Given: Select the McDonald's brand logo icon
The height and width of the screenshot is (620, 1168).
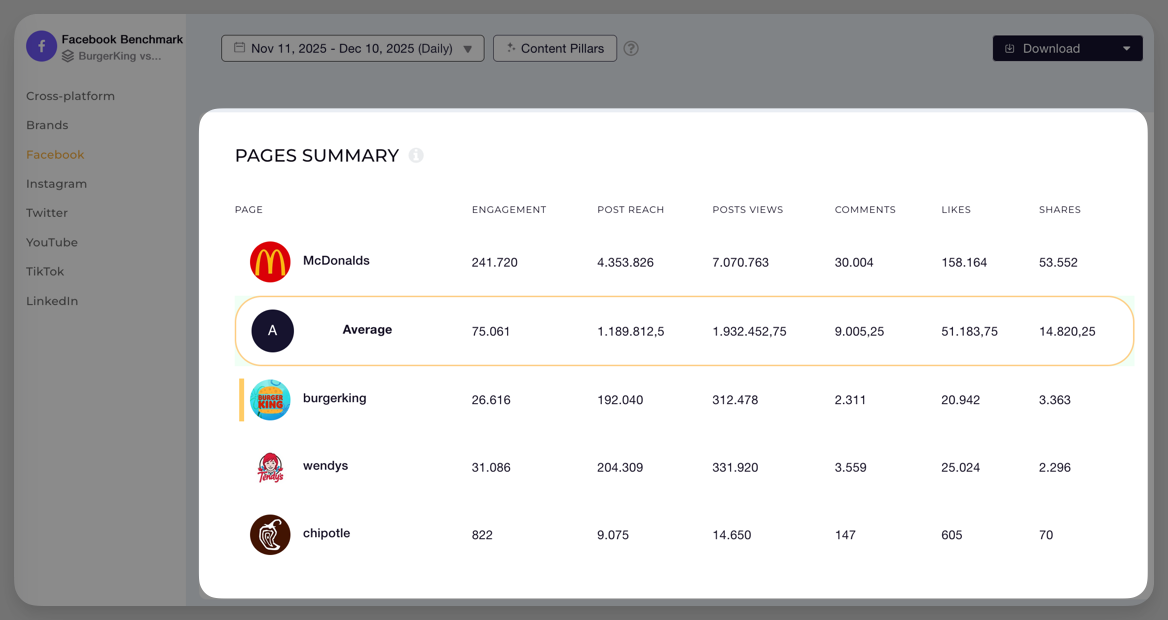Looking at the screenshot, I should click(x=269, y=261).
